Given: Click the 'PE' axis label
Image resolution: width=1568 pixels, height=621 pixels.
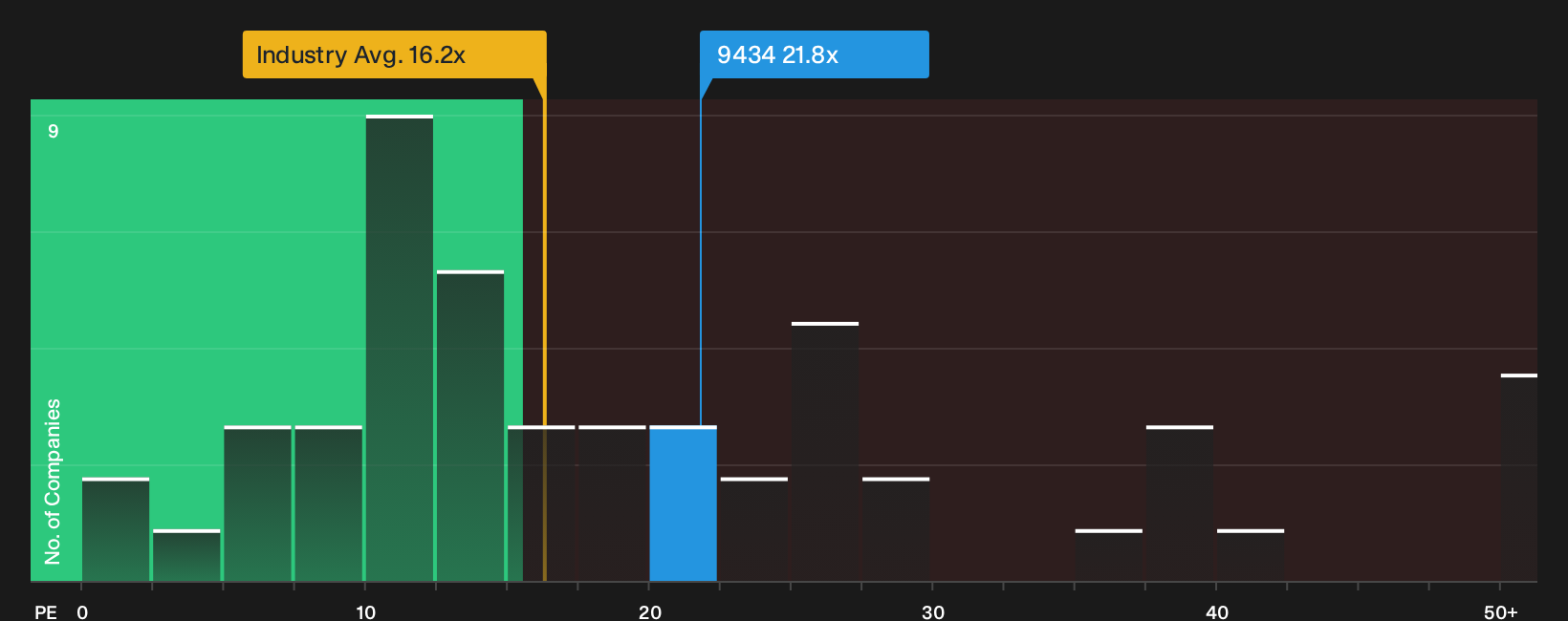Looking at the screenshot, I should (x=46, y=611).
